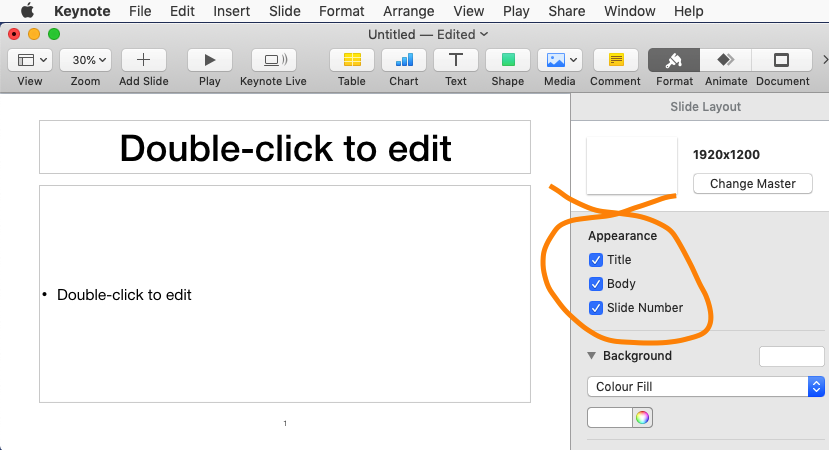Screen dimensions: 829x450
Task: Open the Format menu
Action: [x=342, y=11]
